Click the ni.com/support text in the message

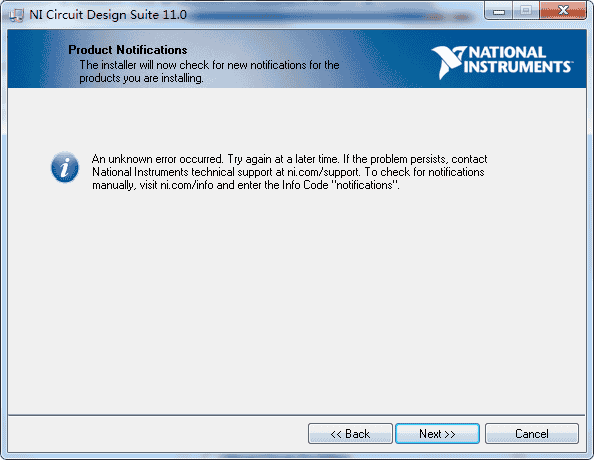pyautogui.click(x=323, y=172)
